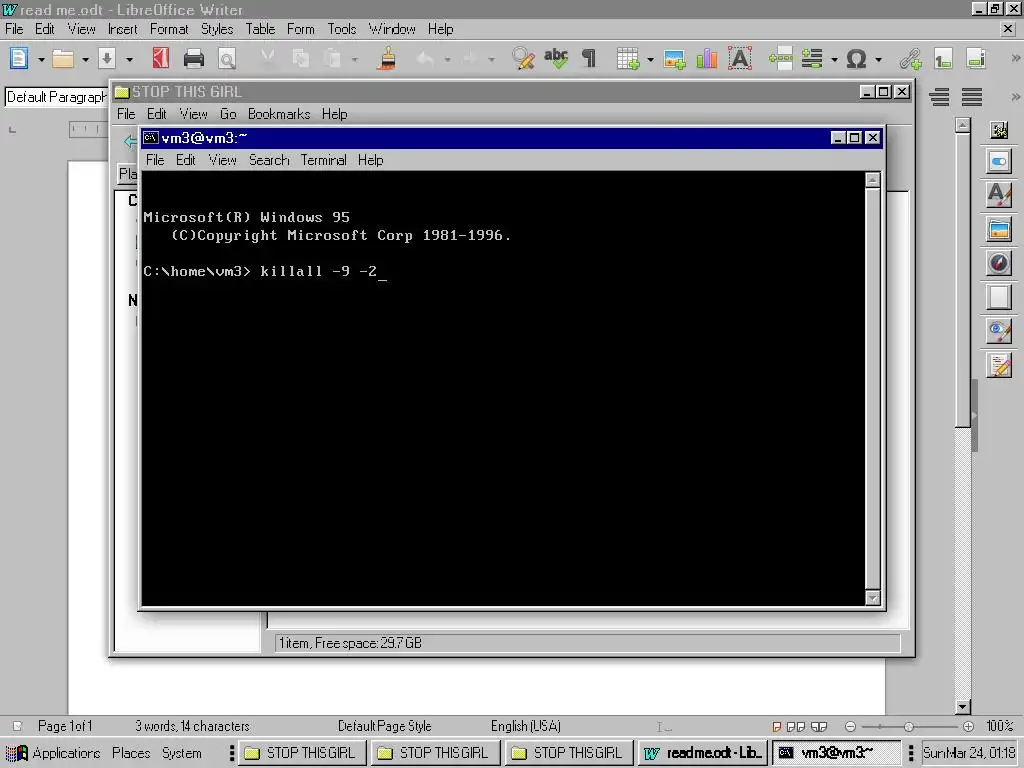This screenshot has width=1024, height=768.
Task: Expand the formatting toolbar overflow chevron
Action: tap(1015, 97)
